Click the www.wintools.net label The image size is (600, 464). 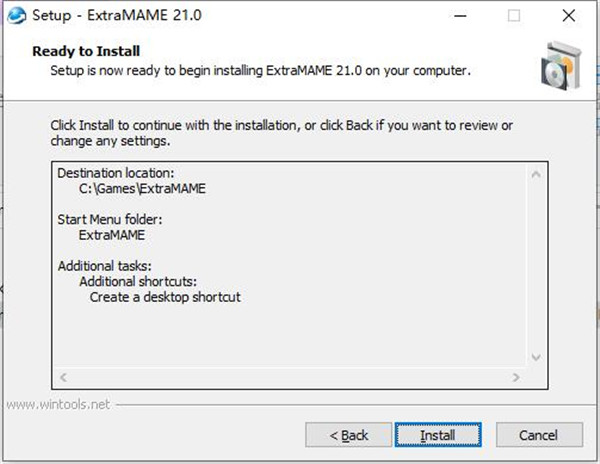coord(59,404)
